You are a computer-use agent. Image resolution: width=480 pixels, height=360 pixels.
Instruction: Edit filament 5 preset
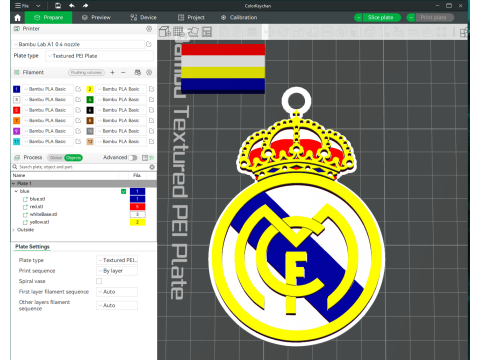pyautogui.click(x=78, y=110)
